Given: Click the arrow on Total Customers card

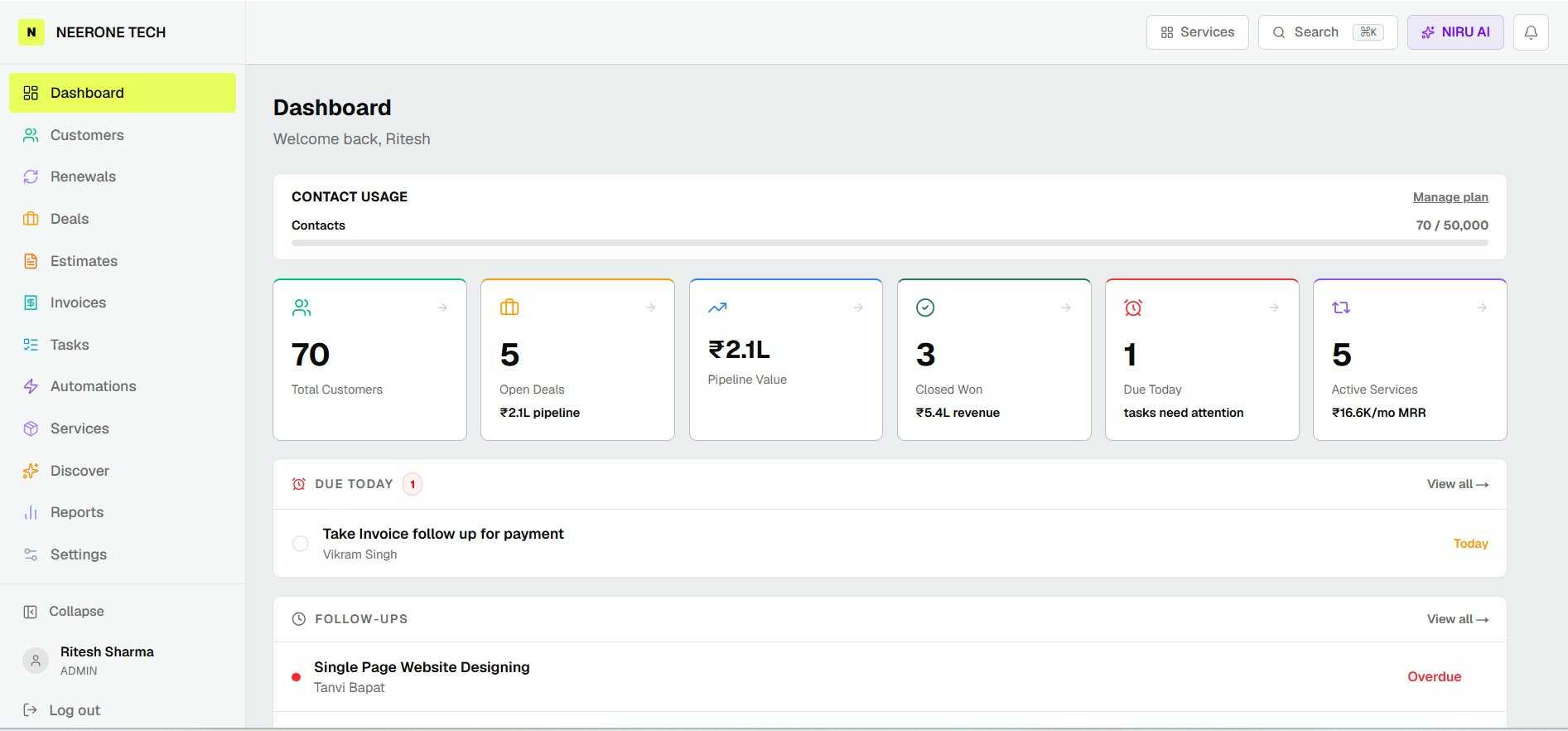Looking at the screenshot, I should (442, 307).
